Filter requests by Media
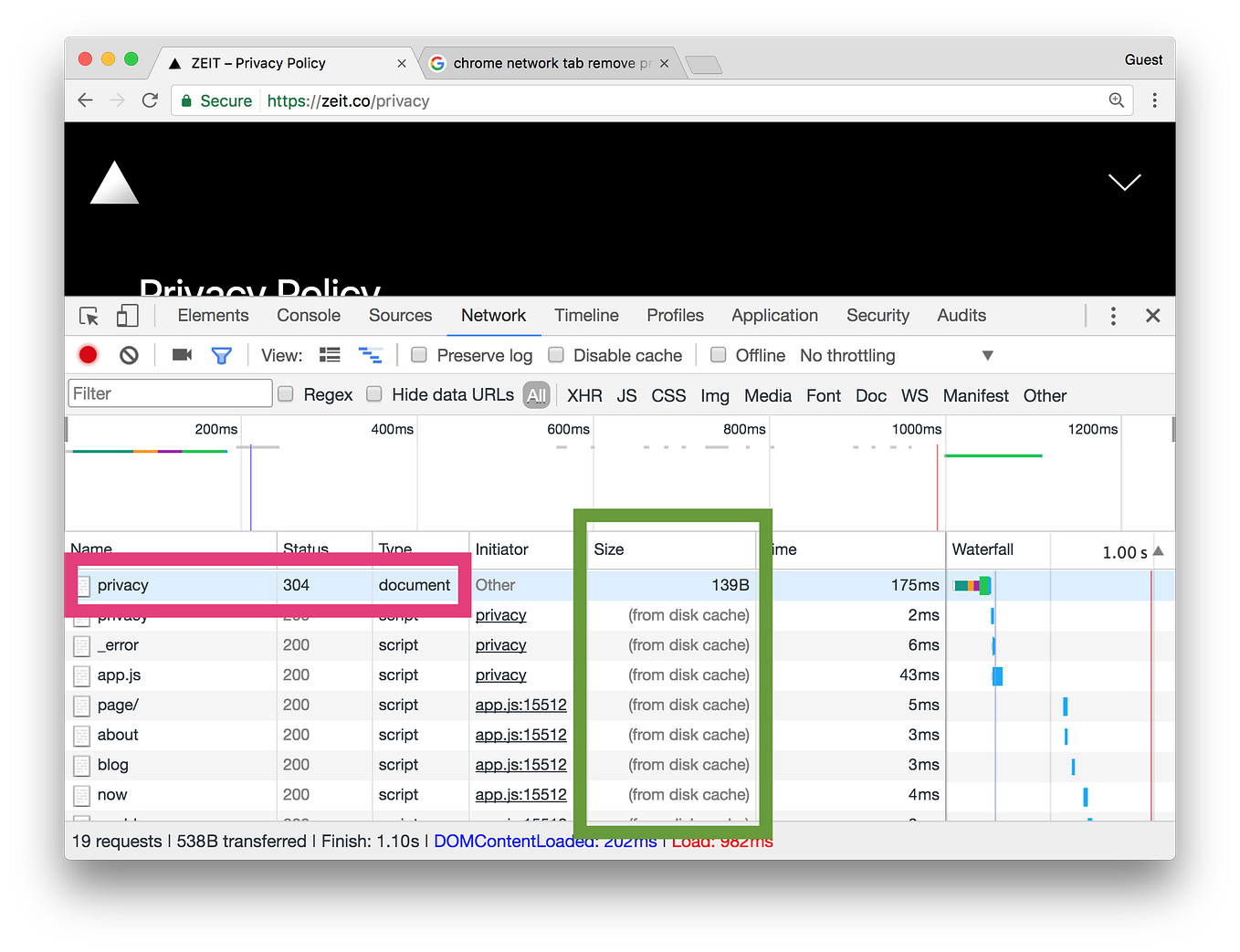This screenshot has height=952, width=1240. (768, 395)
